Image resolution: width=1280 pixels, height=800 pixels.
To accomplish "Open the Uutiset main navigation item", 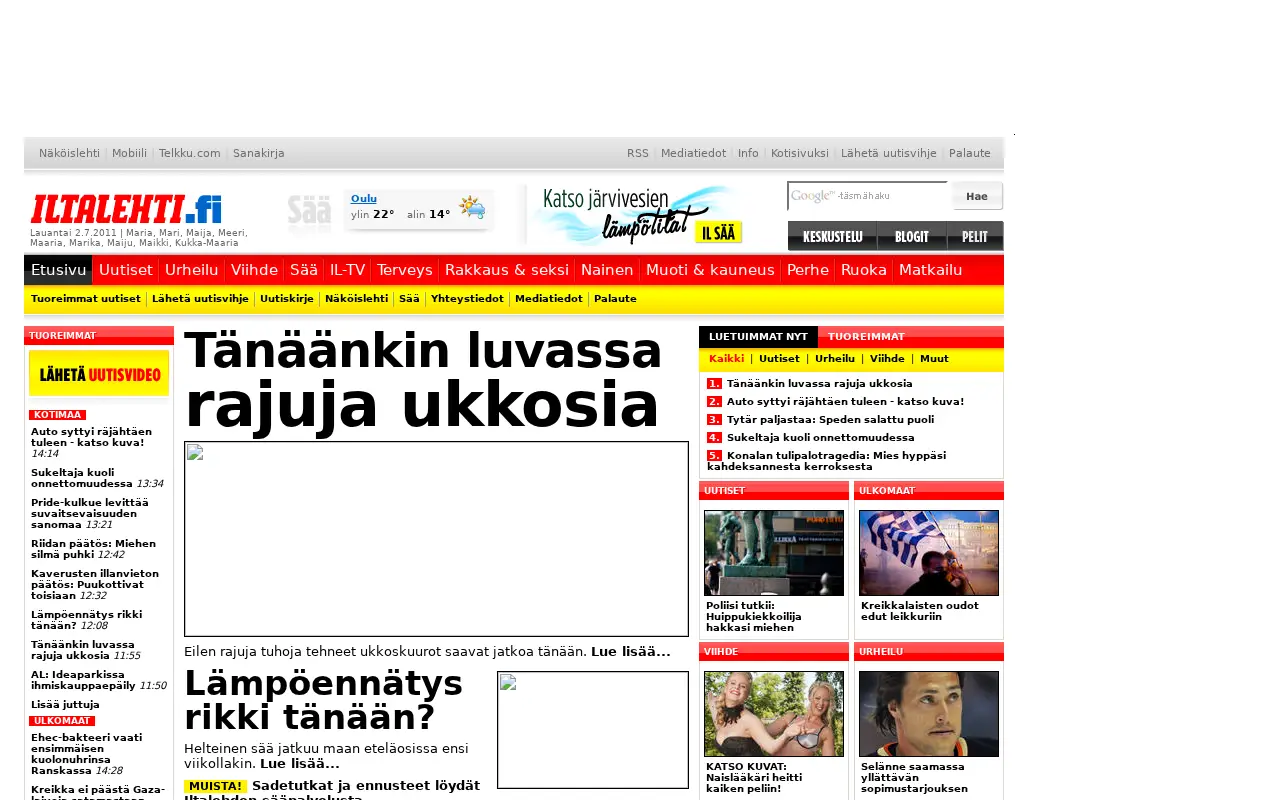I will [x=126, y=270].
